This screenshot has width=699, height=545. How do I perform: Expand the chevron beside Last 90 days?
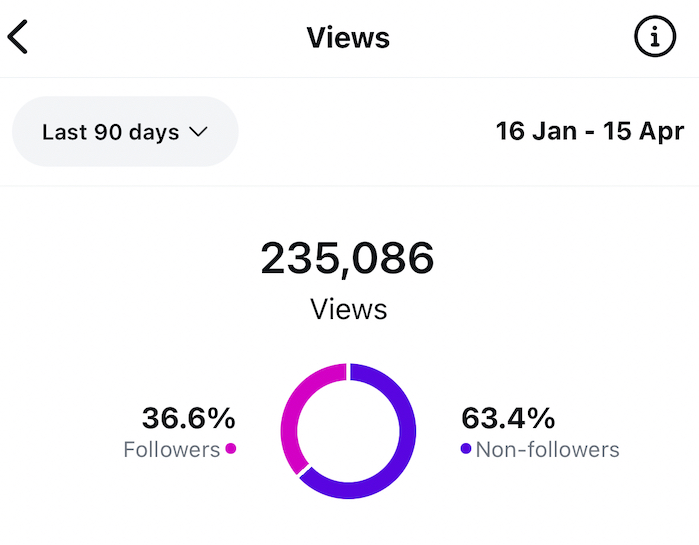(197, 132)
